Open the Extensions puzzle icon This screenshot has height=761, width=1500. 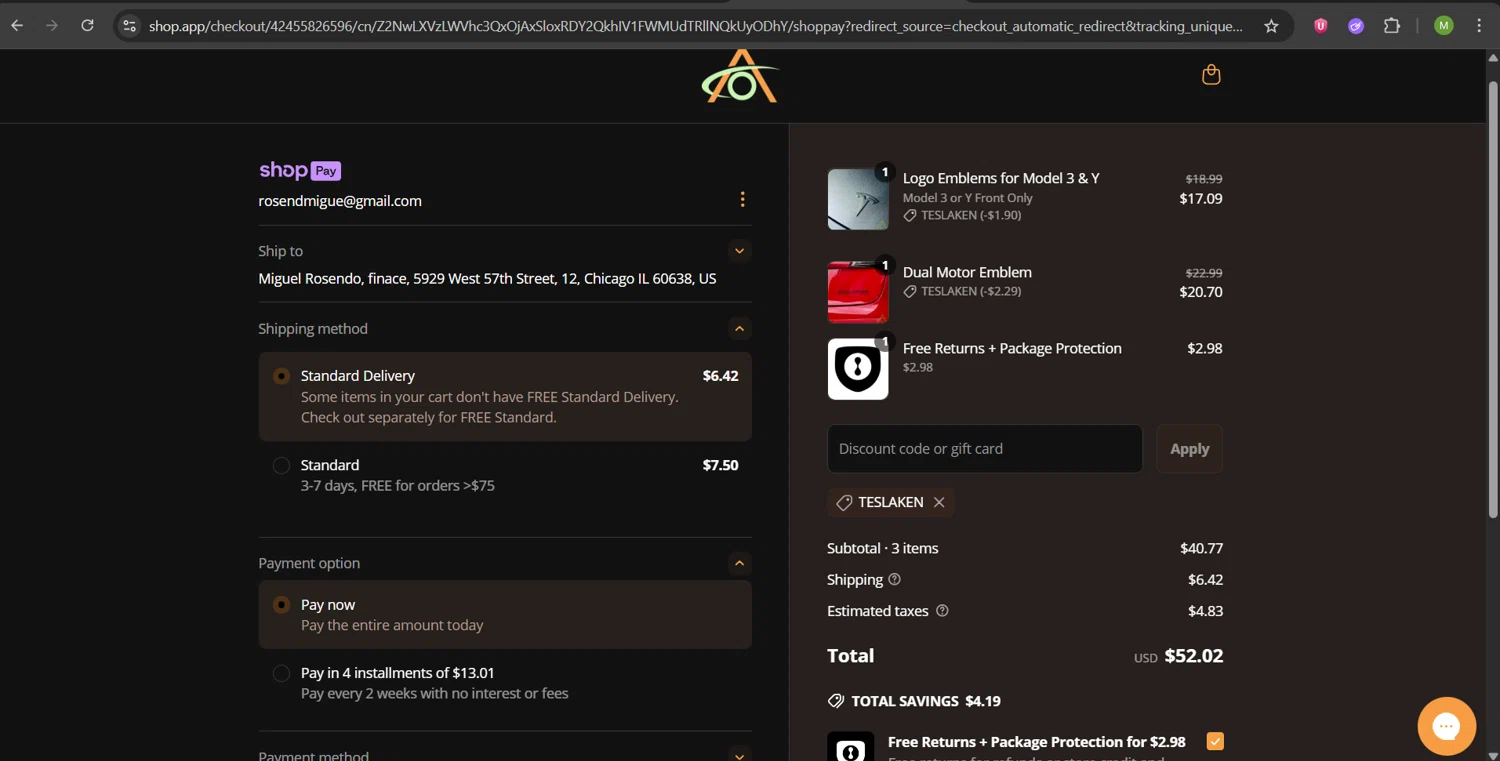click(1392, 26)
